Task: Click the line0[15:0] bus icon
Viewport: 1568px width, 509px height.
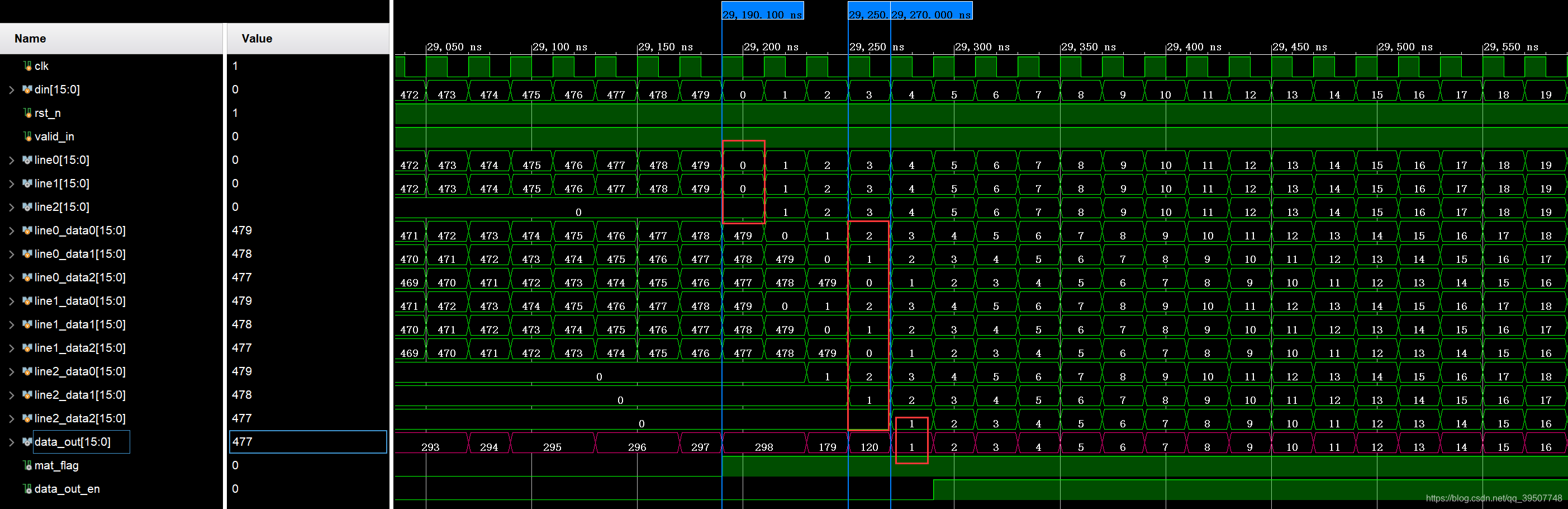Action: (x=27, y=161)
